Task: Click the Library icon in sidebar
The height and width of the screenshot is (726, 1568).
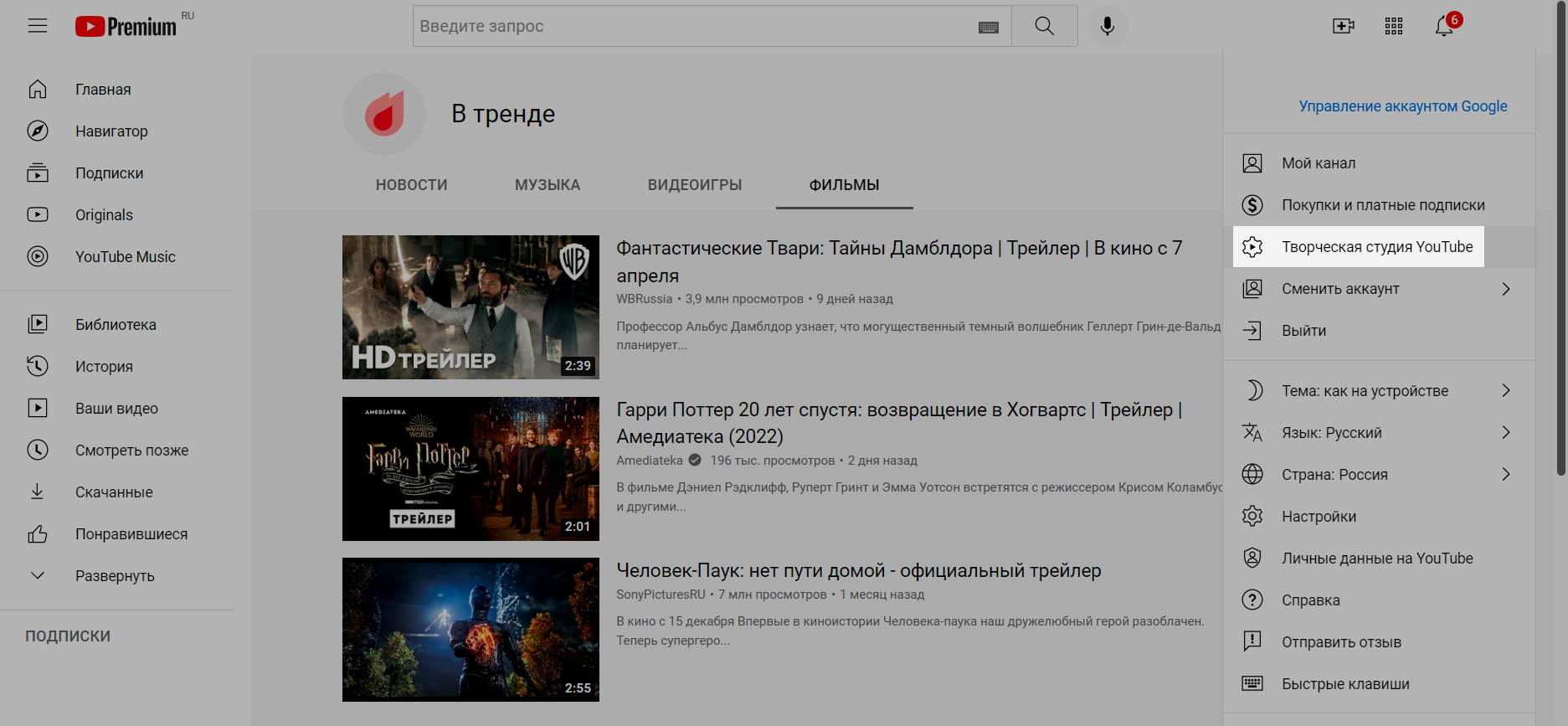Action: (38, 325)
